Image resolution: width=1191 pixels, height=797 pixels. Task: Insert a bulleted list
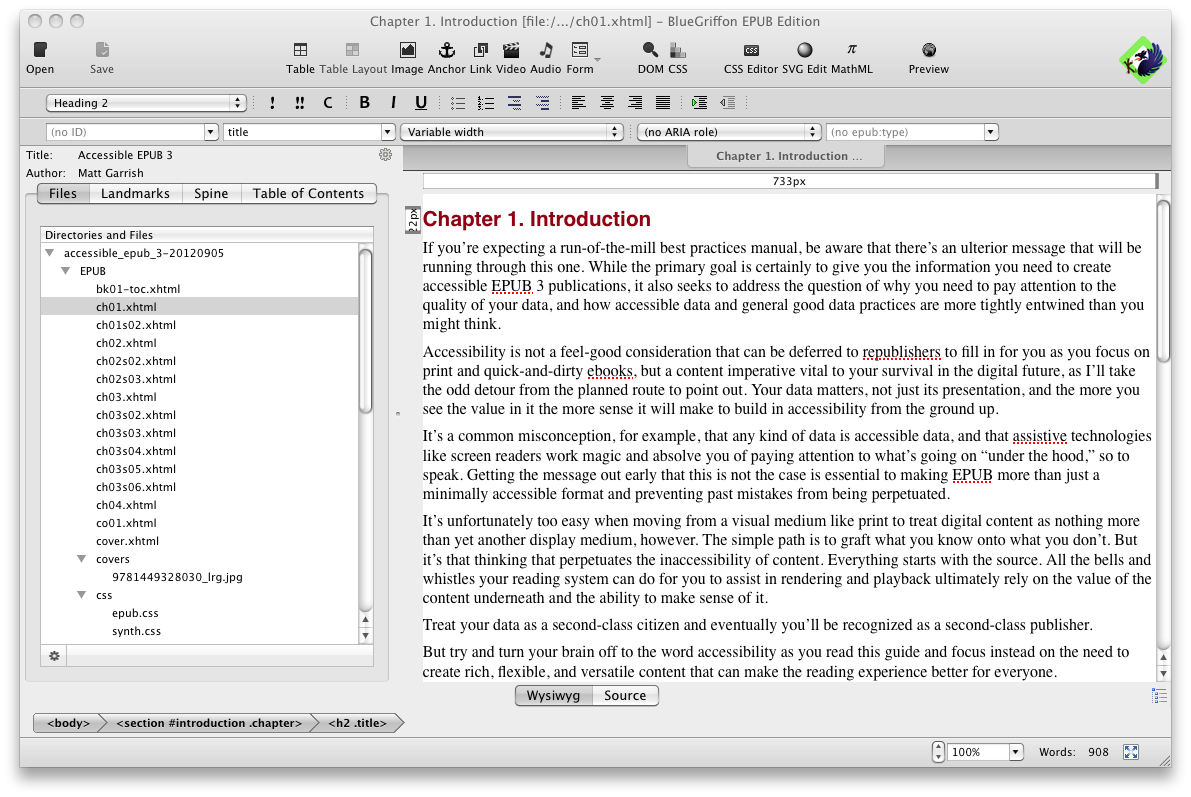coord(457,103)
